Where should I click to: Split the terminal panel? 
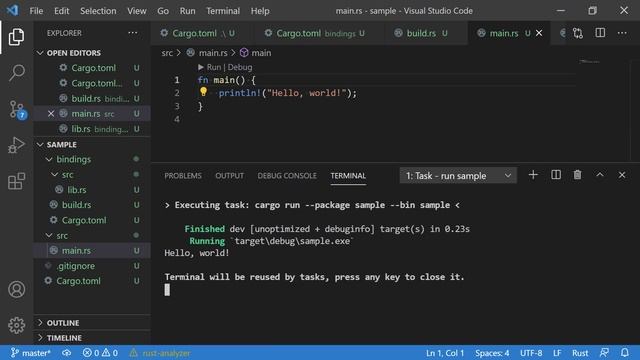(556, 175)
